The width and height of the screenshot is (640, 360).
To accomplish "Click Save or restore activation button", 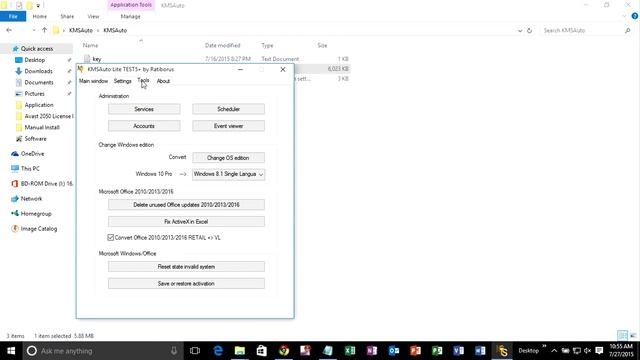I will [186, 283].
